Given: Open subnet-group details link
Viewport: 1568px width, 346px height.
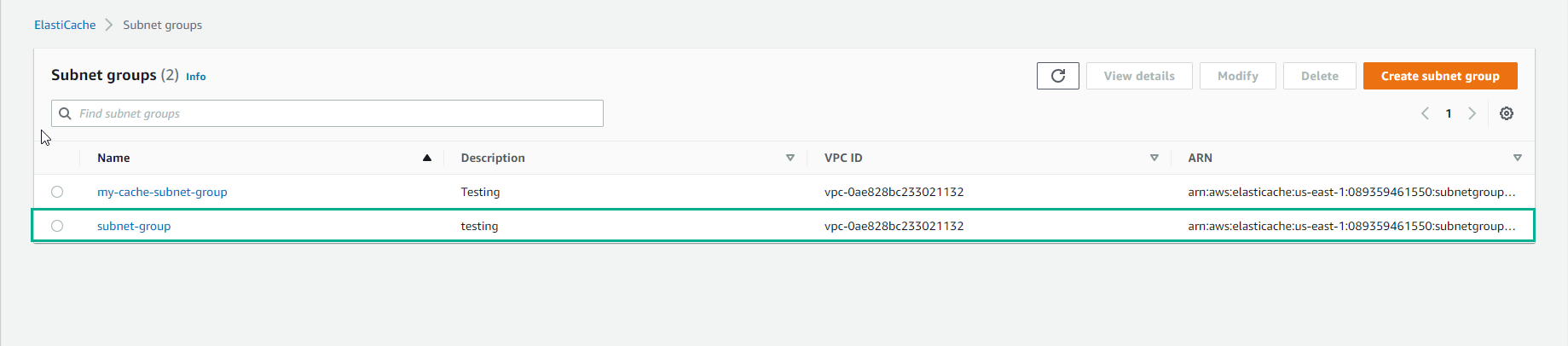Looking at the screenshot, I should [x=134, y=226].
